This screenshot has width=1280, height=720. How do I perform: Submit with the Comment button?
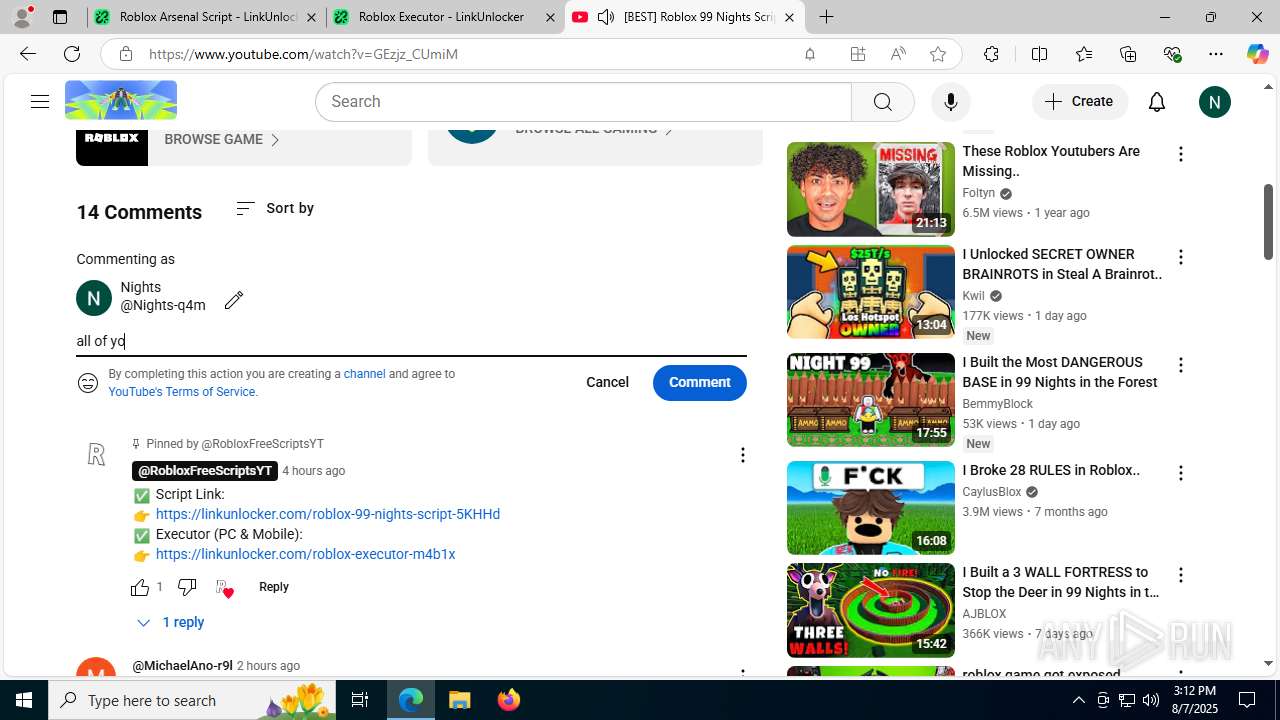(x=700, y=383)
